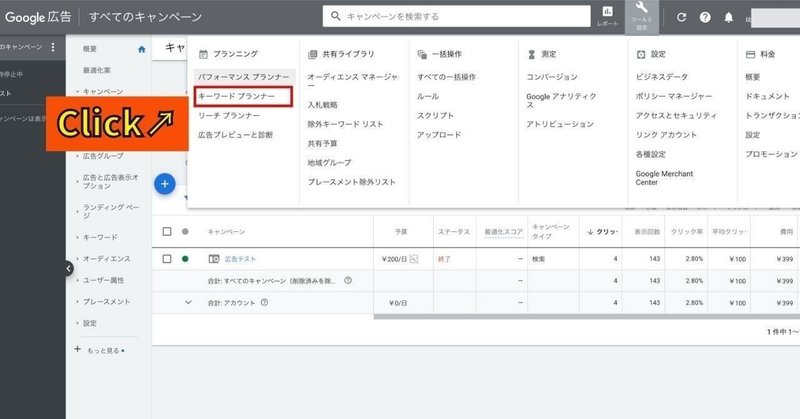Open ポリシー マネージャー menu item
The width and height of the screenshot is (800, 419).
pos(674,96)
